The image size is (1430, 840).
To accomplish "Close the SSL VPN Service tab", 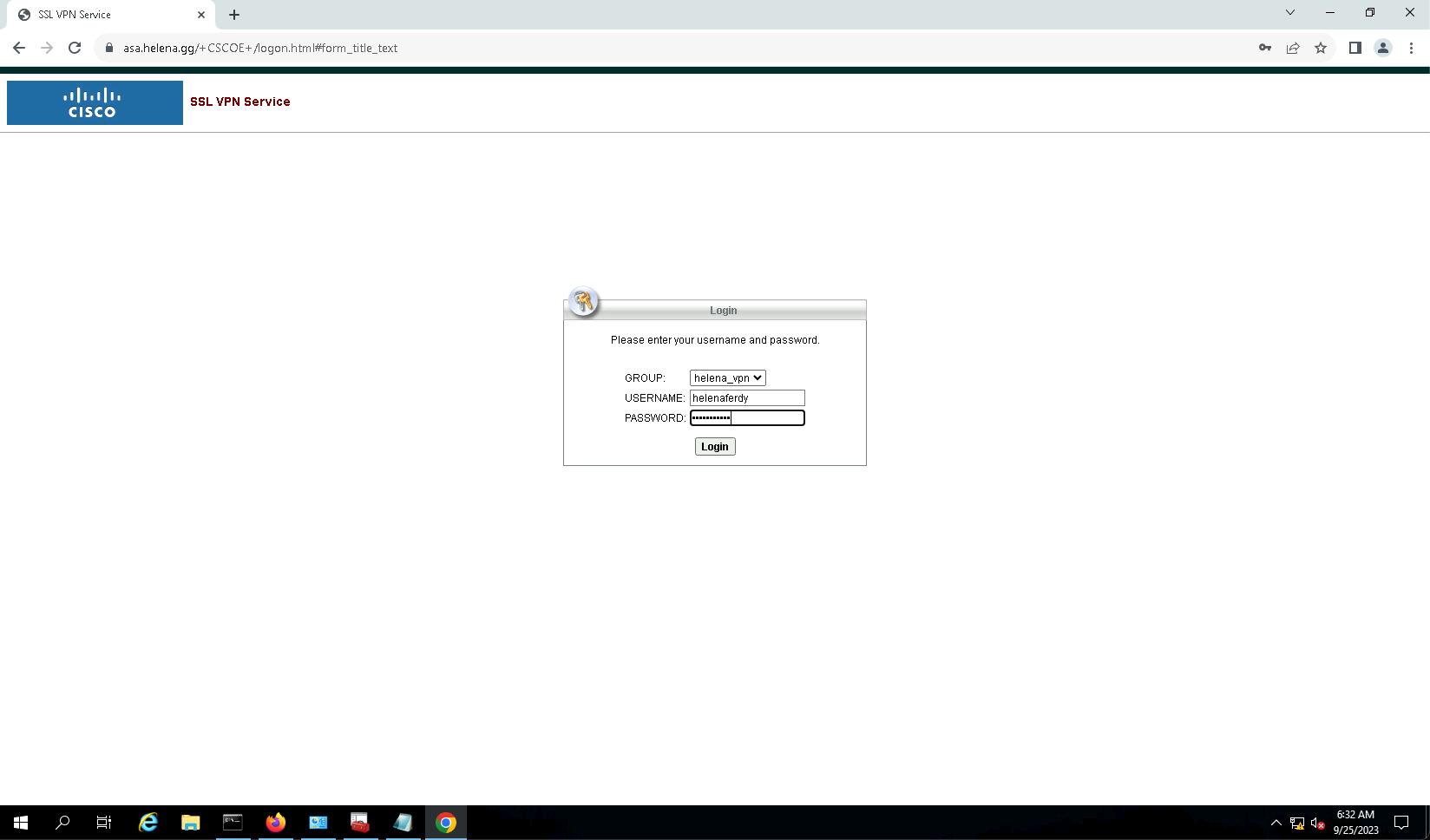I will (201, 15).
